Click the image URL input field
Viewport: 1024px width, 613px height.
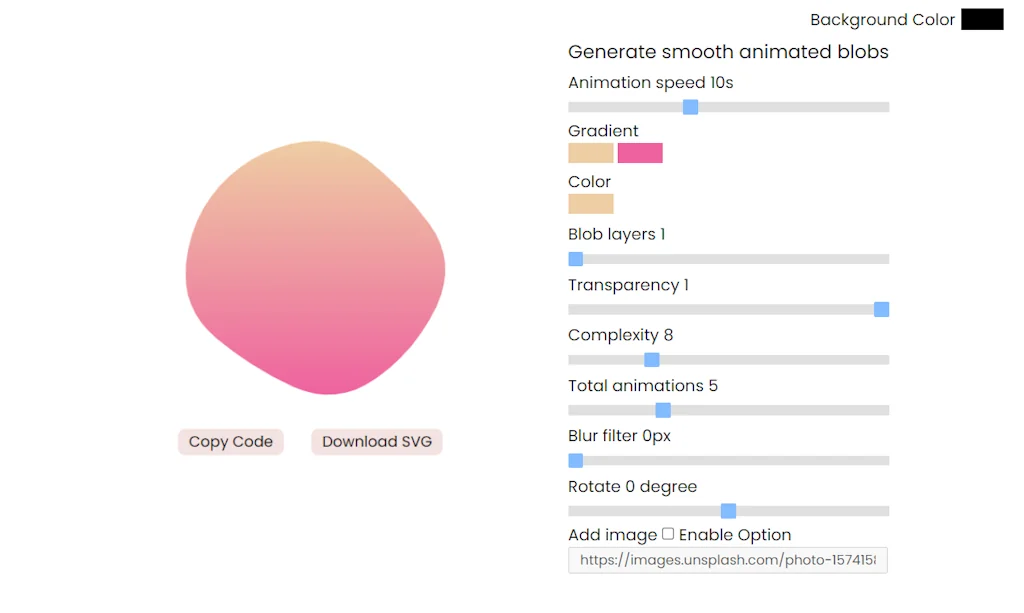tap(728, 560)
